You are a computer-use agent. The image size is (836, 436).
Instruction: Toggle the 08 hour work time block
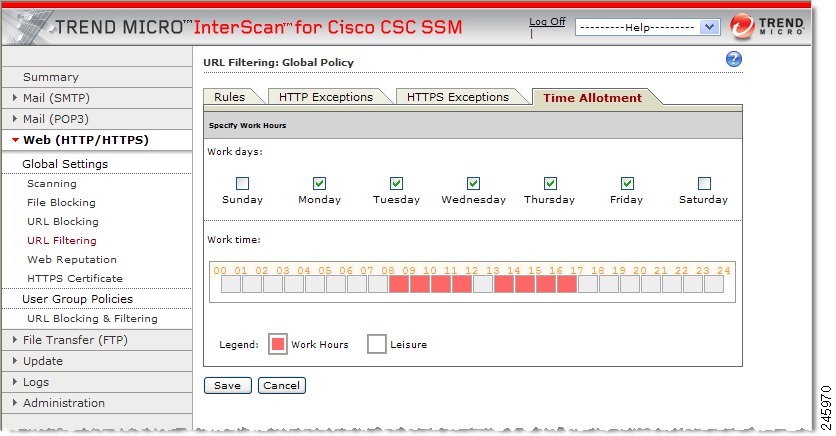(x=399, y=284)
